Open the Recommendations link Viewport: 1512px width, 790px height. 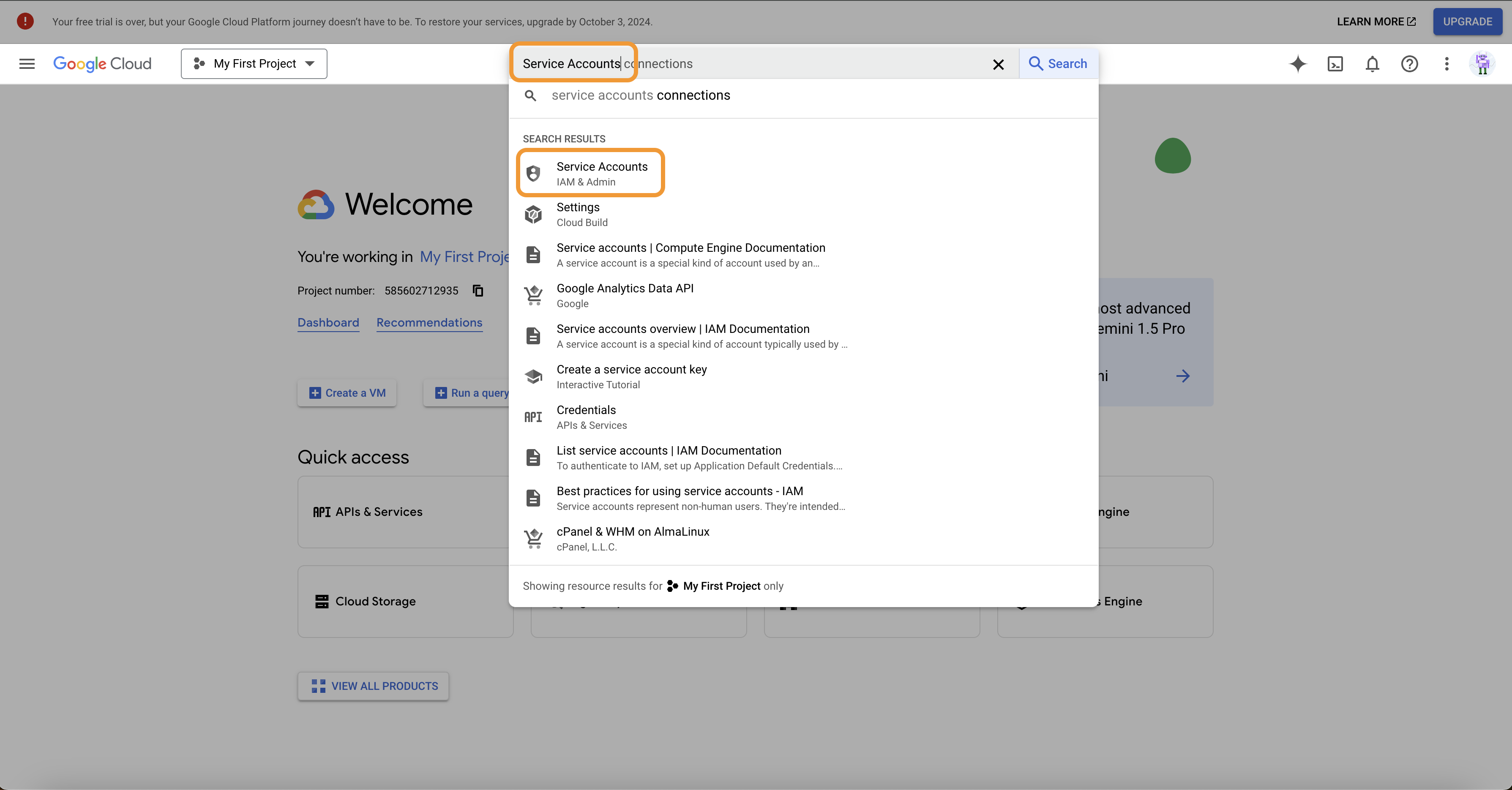pyautogui.click(x=429, y=323)
